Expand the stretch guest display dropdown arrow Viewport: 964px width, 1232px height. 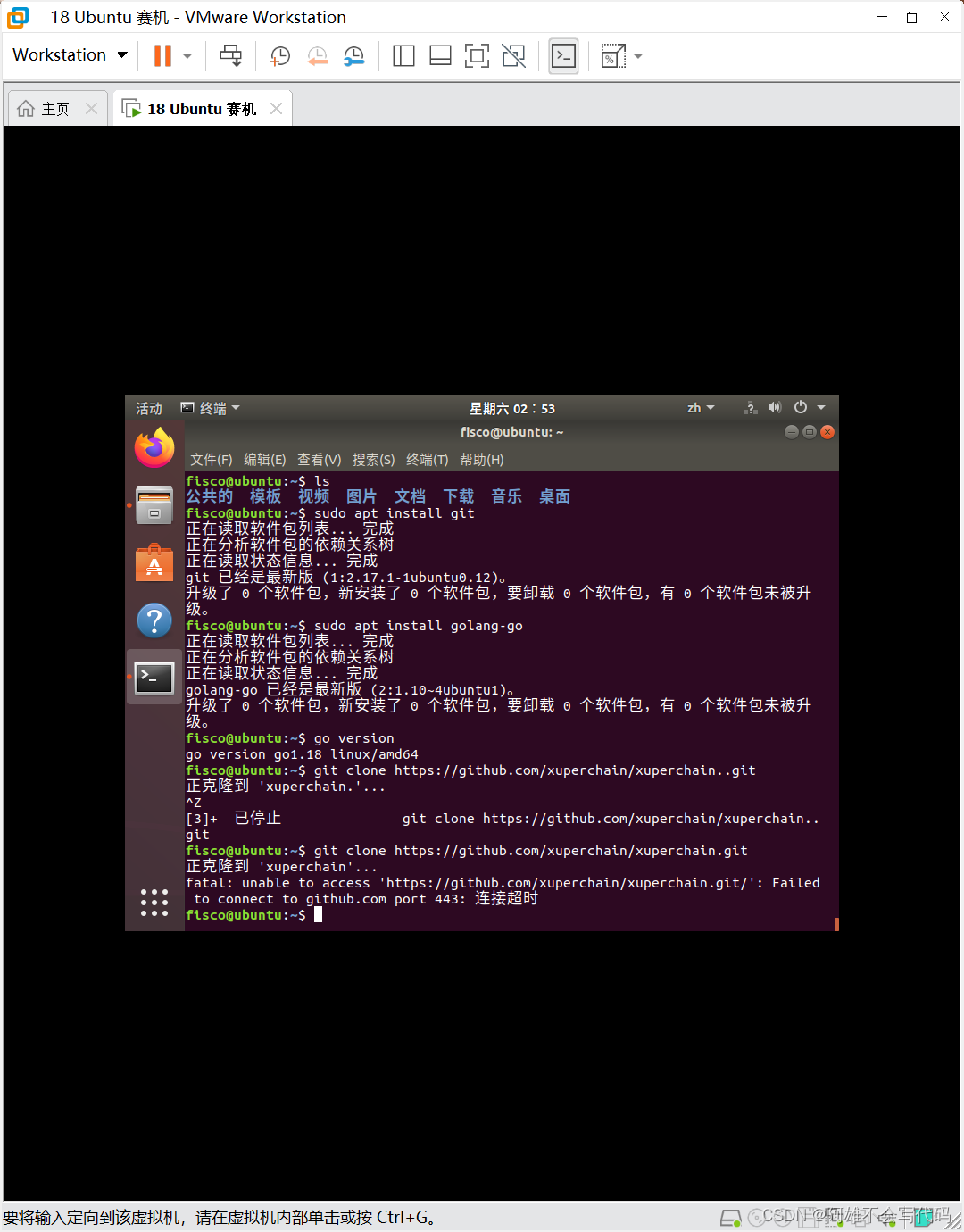coord(638,56)
